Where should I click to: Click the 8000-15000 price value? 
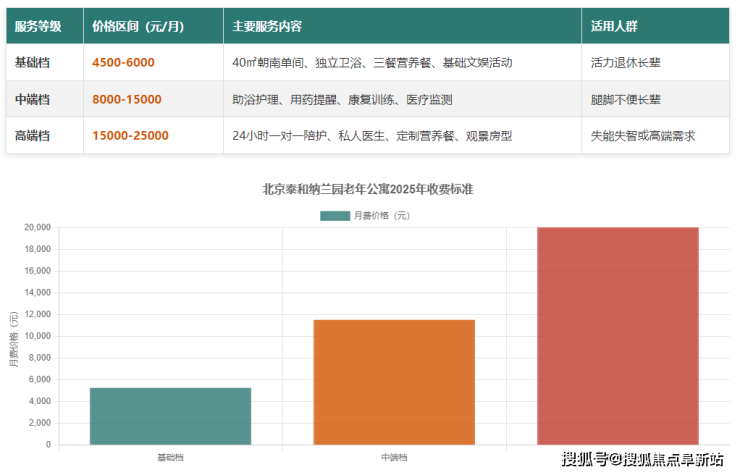[x=126, y=99]
